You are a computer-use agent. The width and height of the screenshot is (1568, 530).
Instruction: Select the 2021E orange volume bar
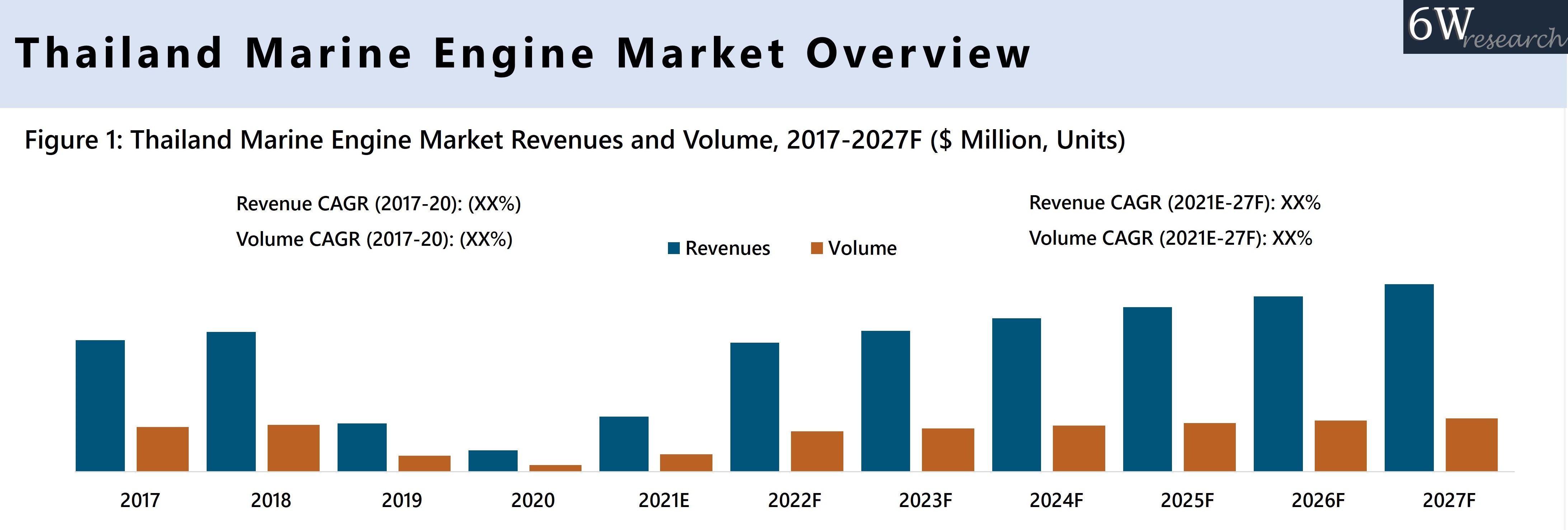tap(686, 463)
